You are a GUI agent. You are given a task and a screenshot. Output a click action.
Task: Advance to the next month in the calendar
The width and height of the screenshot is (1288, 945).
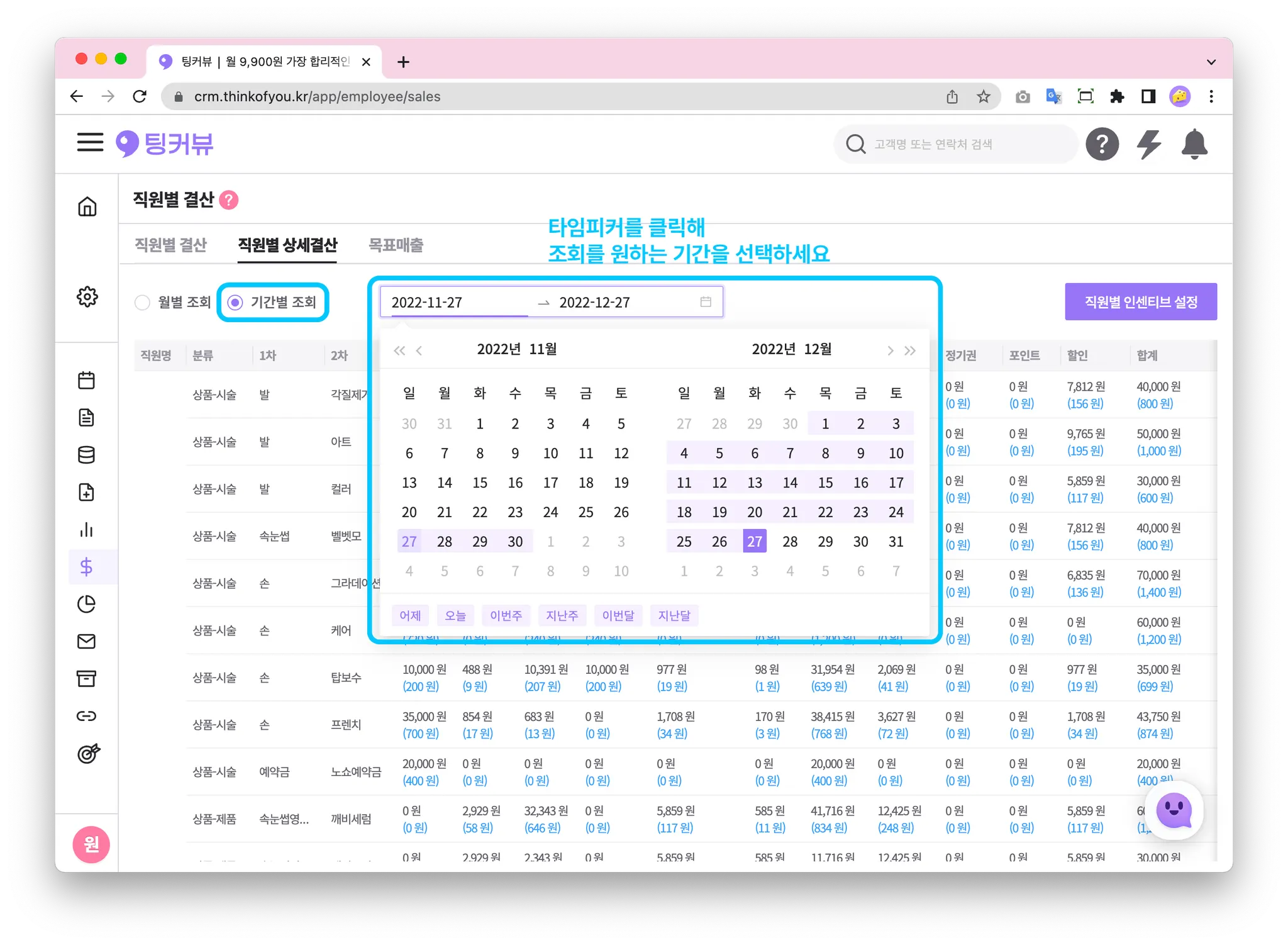click(x=890, y=350)
